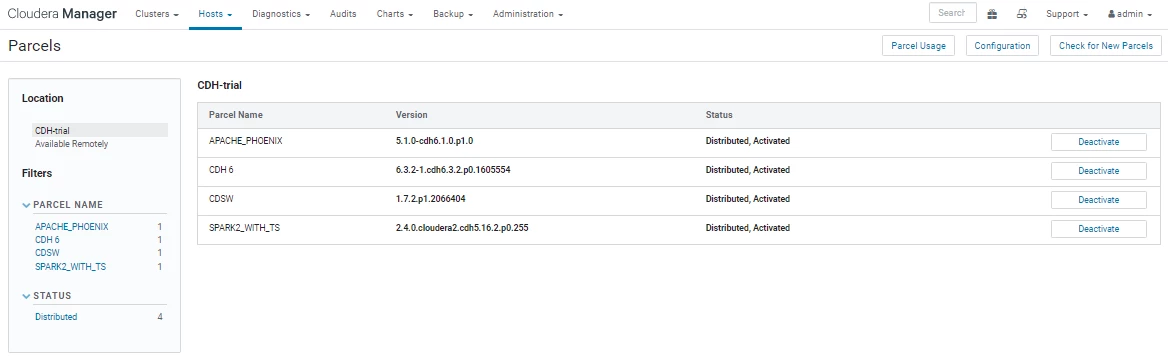Filter by CDH 6 parcel name
Screen dimensions: 1168x363
point(47,240)
